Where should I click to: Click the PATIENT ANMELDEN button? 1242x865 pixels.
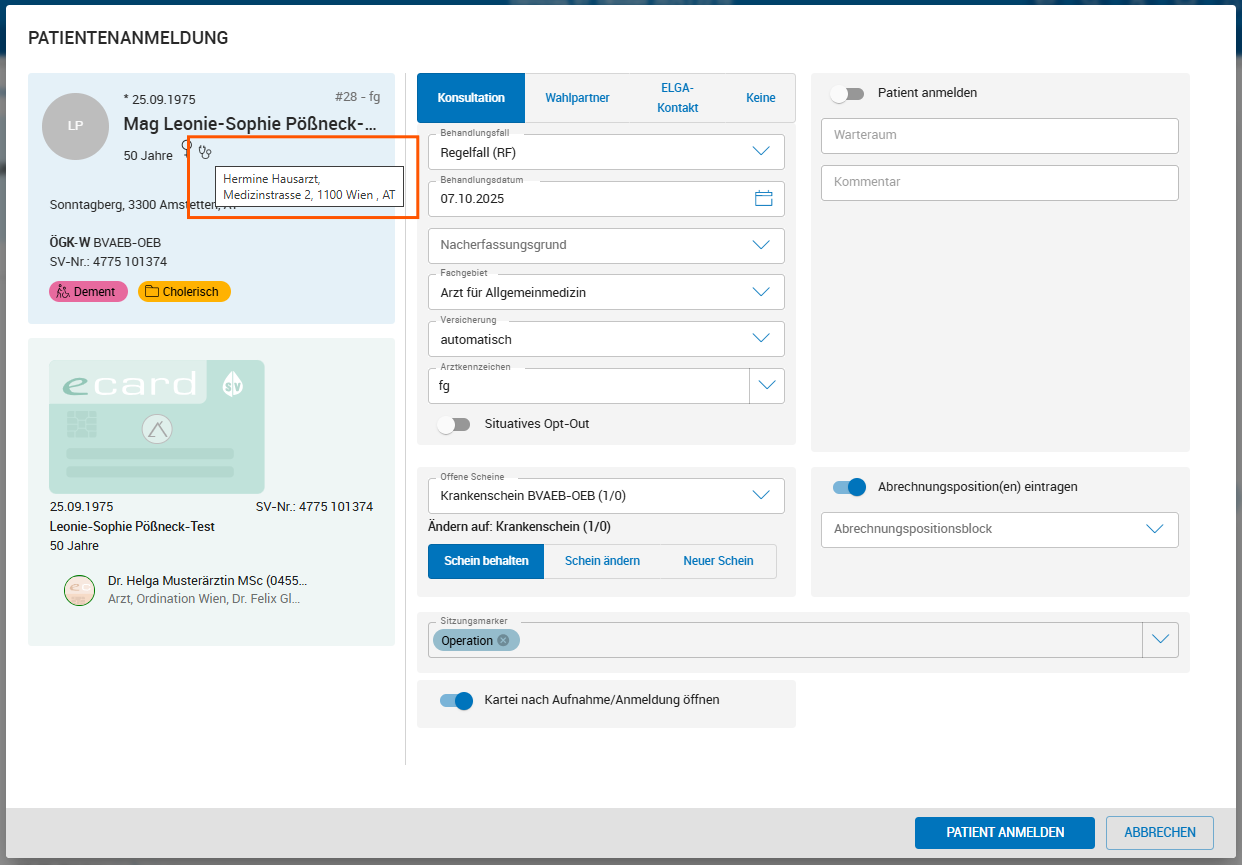pos(1004,832)
